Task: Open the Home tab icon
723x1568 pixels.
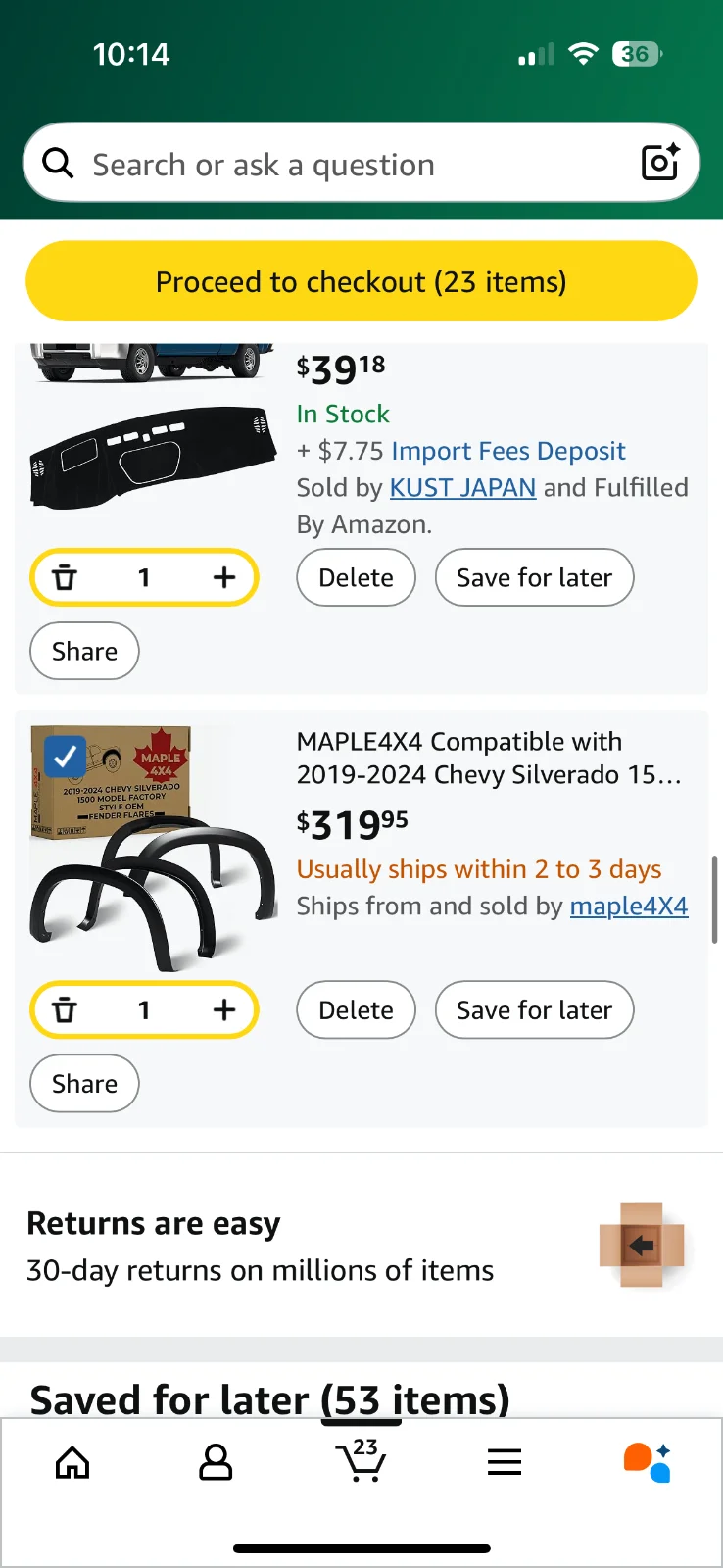Action: tap(72, 1463)
